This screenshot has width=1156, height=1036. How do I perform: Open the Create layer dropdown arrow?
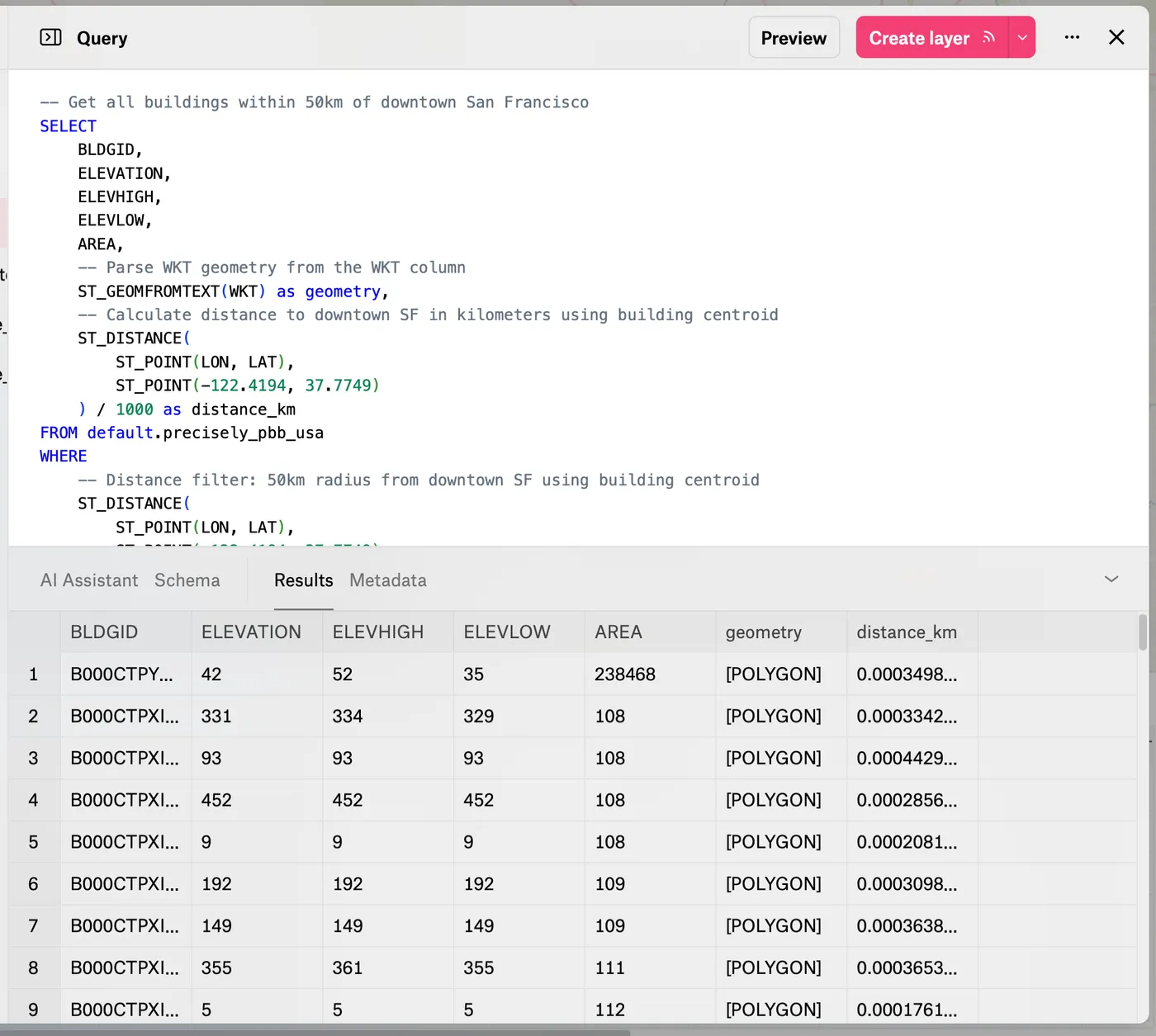pyautogui.click(x=1022, y=38)
